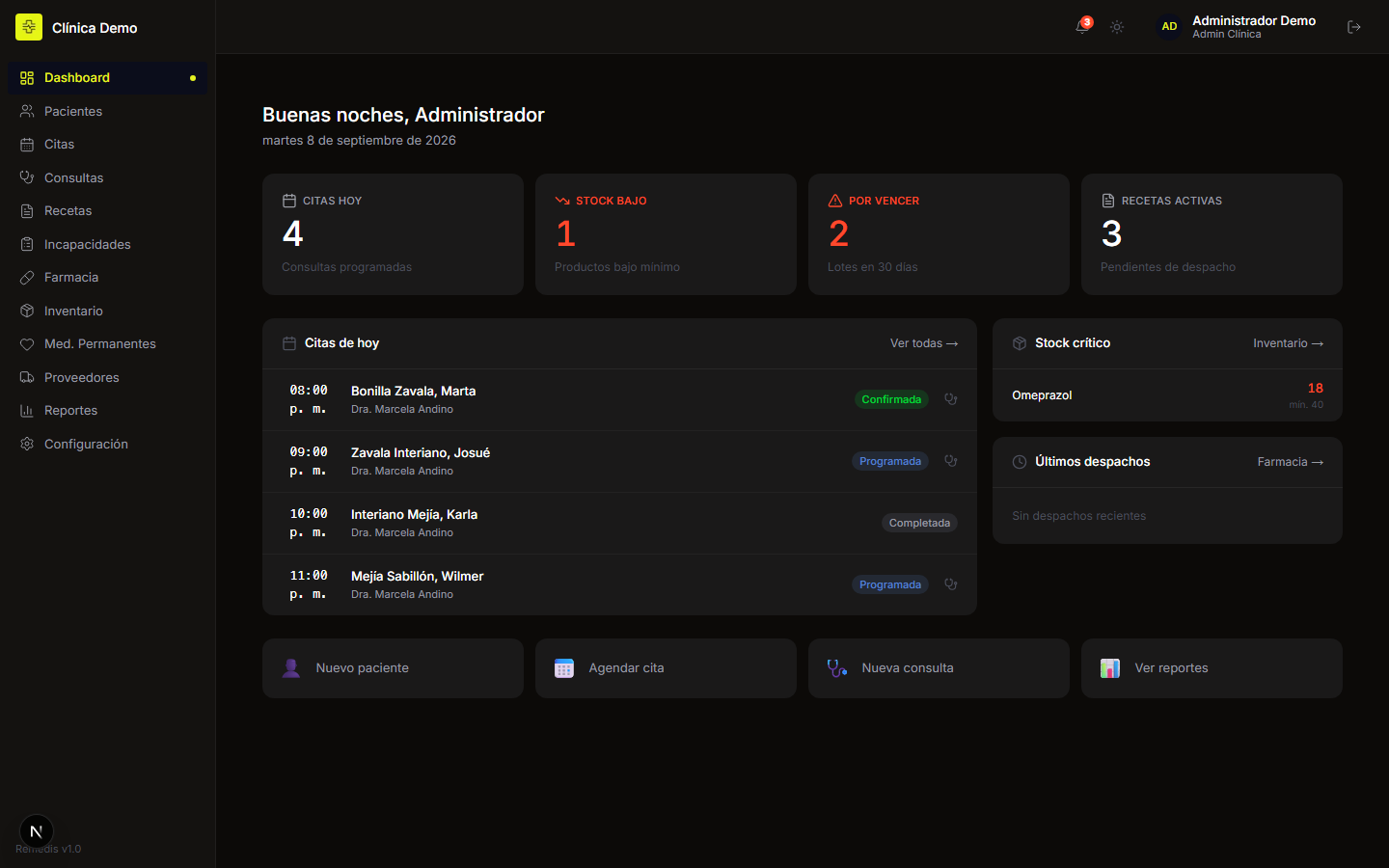Open the Citas hoy summary card
The width and height of the screenshot is (1389, 868).
click(393, 234)
